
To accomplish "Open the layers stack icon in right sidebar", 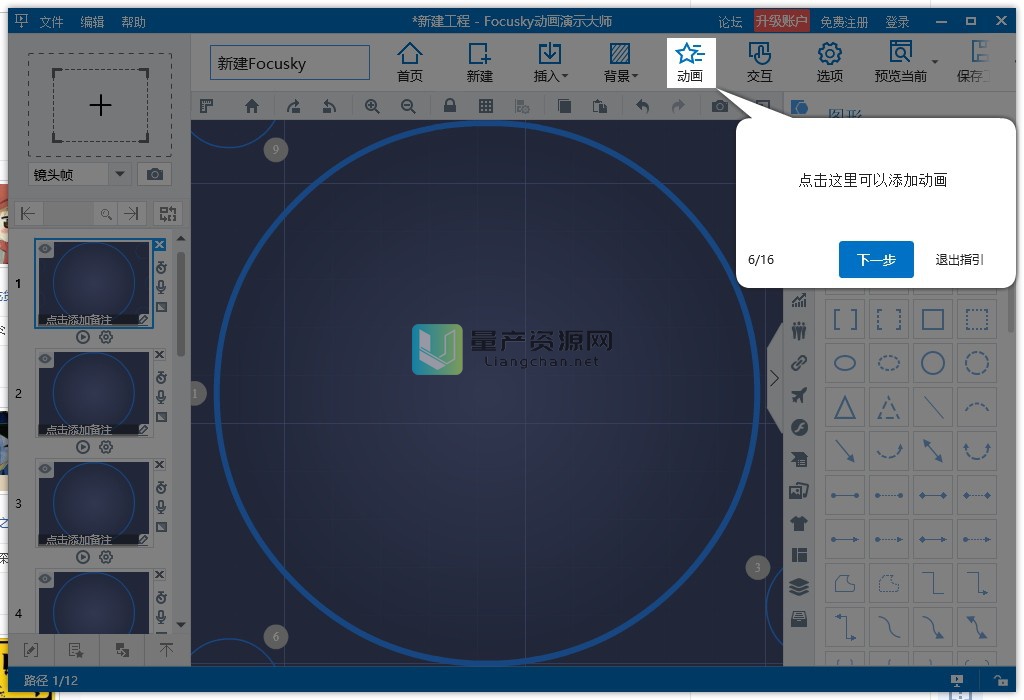I will pyautogui.click(x=799, y=586).
